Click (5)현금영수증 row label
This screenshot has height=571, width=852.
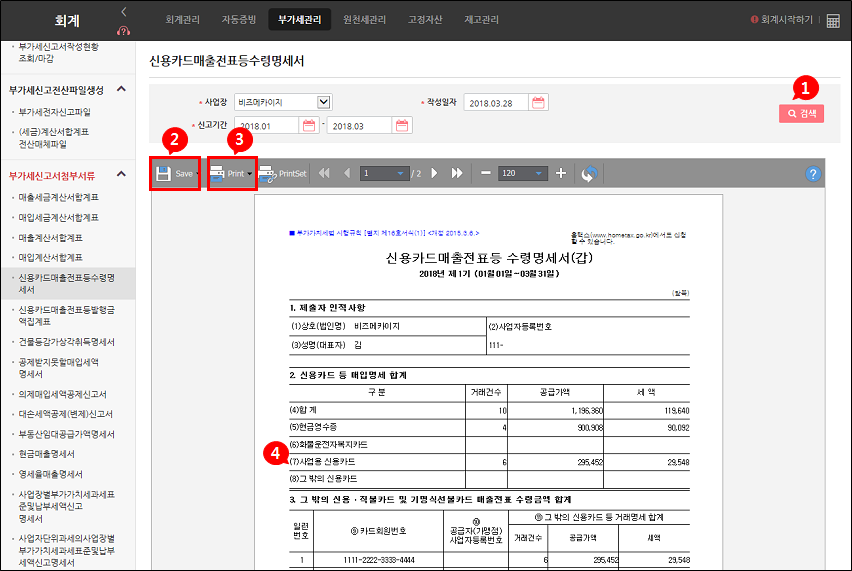tap(313, 427)
